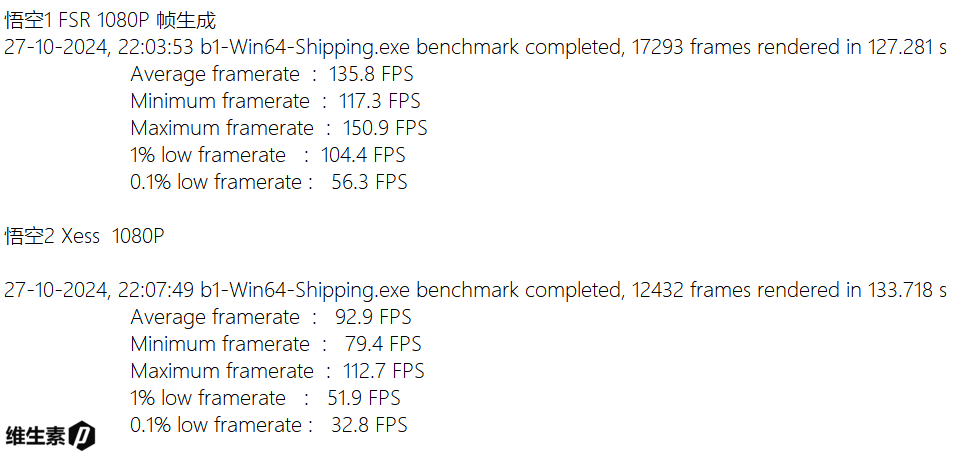Click the Maximum framerate 150.9 FPS line
Viewport: 973px width, 456px height.
point(278,128)
